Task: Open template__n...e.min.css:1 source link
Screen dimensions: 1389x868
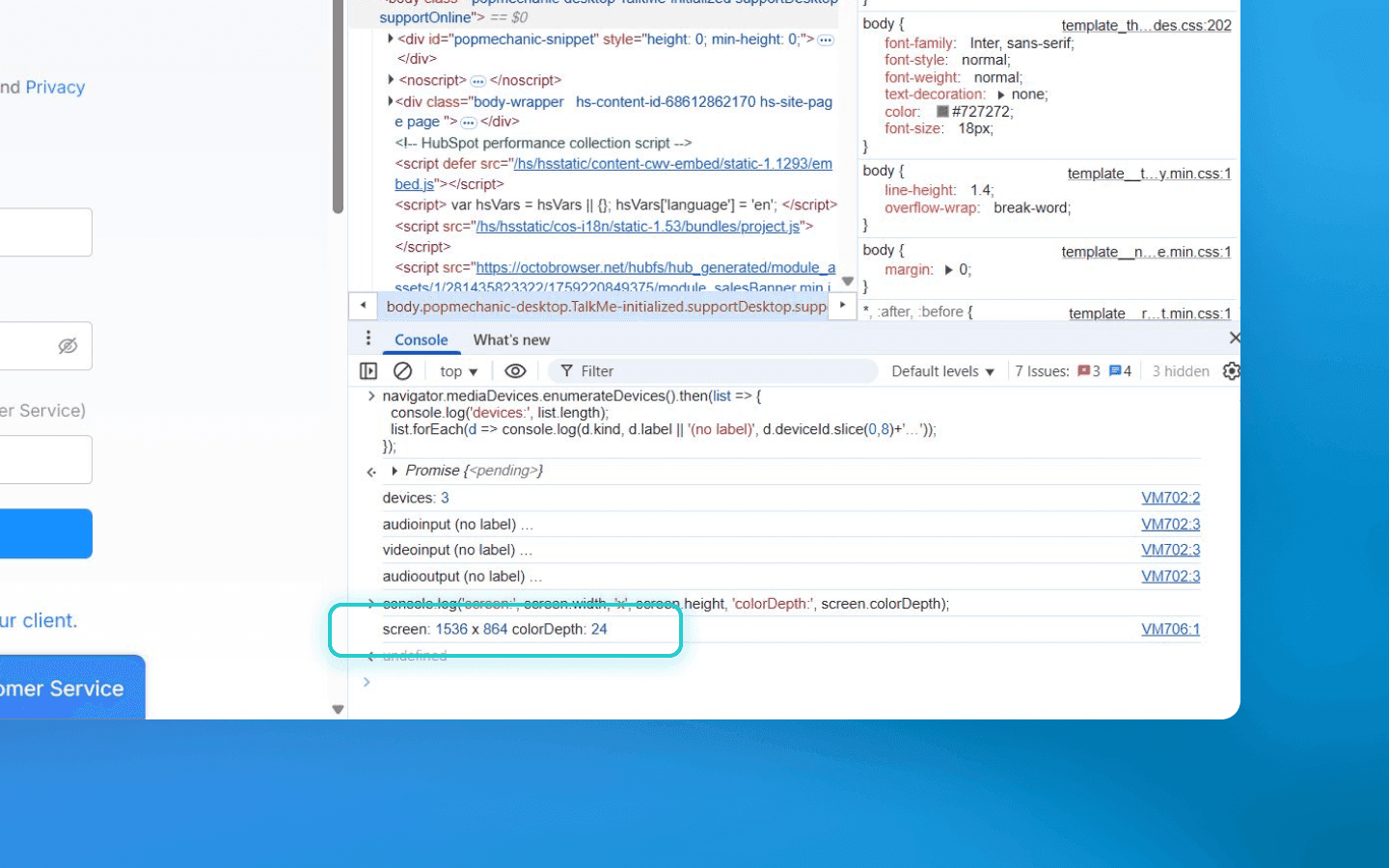Action: (1146, 252)
